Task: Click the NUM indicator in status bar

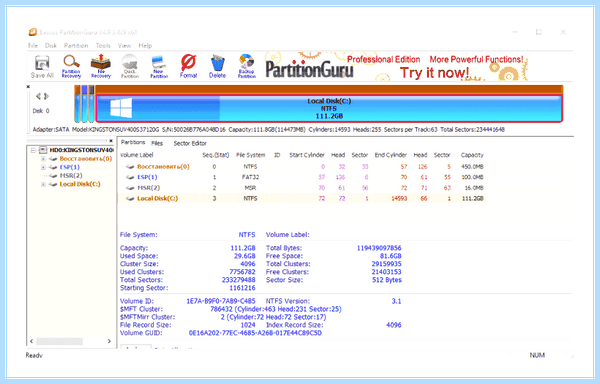Action: pyautogui.click(x=537, y=355)
